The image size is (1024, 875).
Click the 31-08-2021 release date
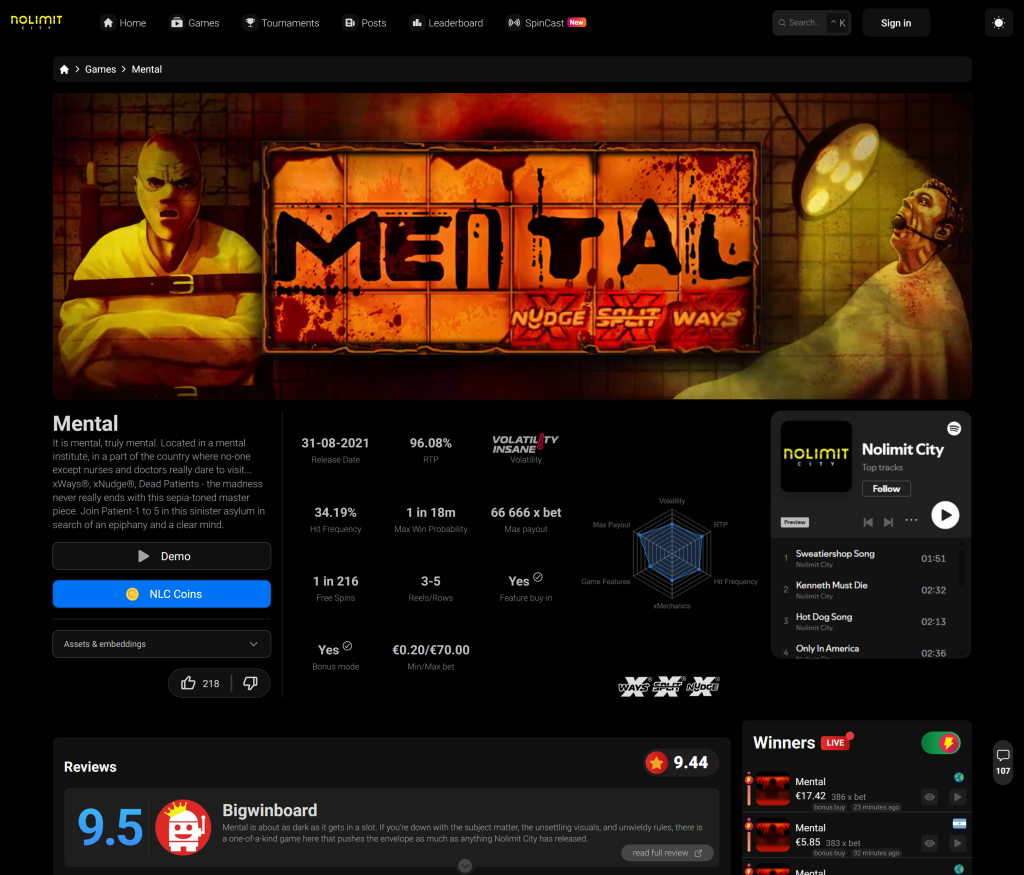[335, 443]
